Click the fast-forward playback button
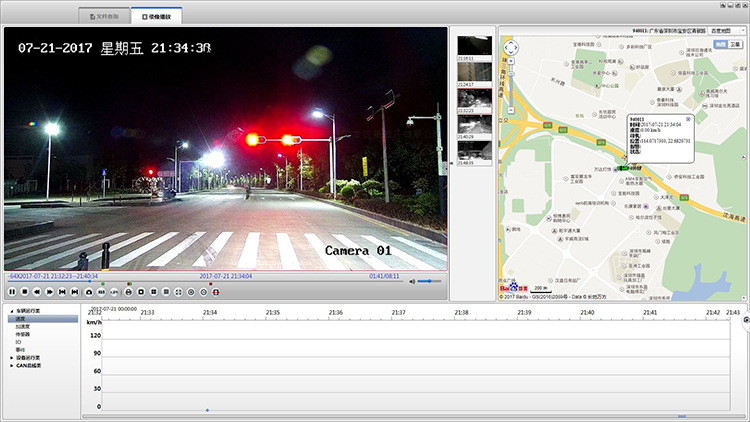The height and width of the screenshot is (422, 750). pyautogui.click(x=49, y=291)
